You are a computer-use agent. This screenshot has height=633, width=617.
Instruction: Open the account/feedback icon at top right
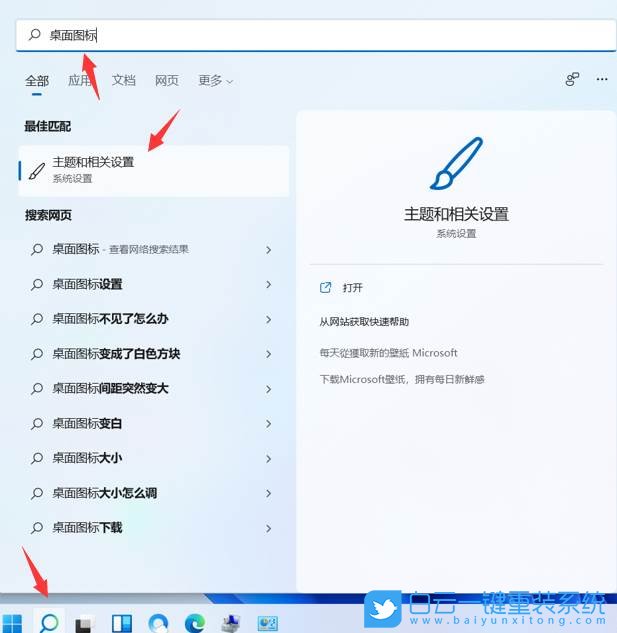572,79
